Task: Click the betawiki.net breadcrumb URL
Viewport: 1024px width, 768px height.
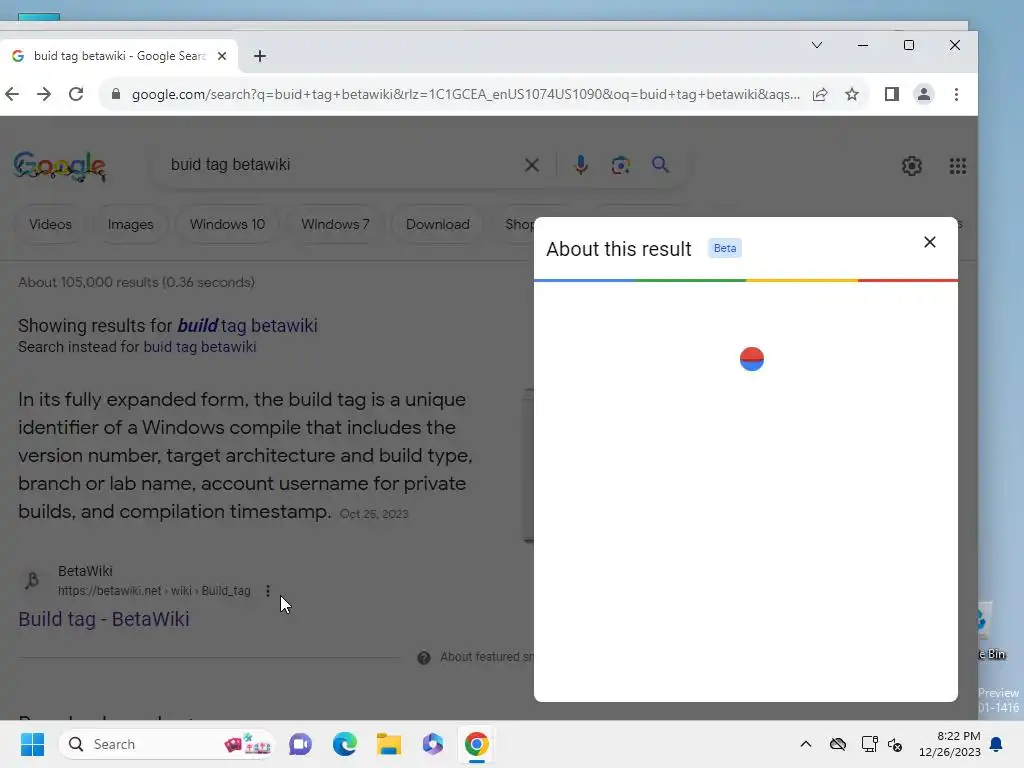Action: click(154, 591)
